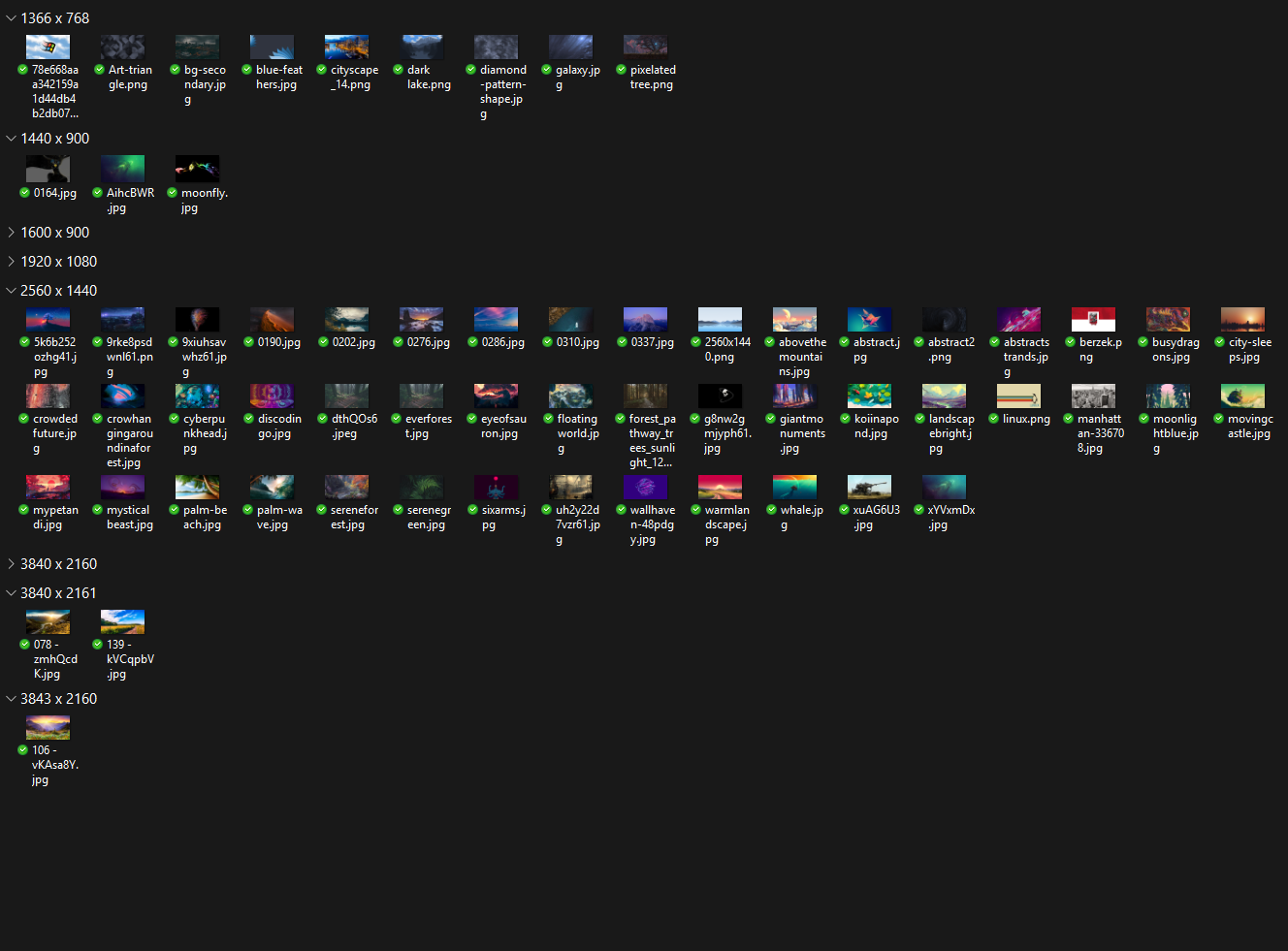Select eyeofsauron.jpg thumbnail
Screen dimensions: 1288x951
point(496,396)
